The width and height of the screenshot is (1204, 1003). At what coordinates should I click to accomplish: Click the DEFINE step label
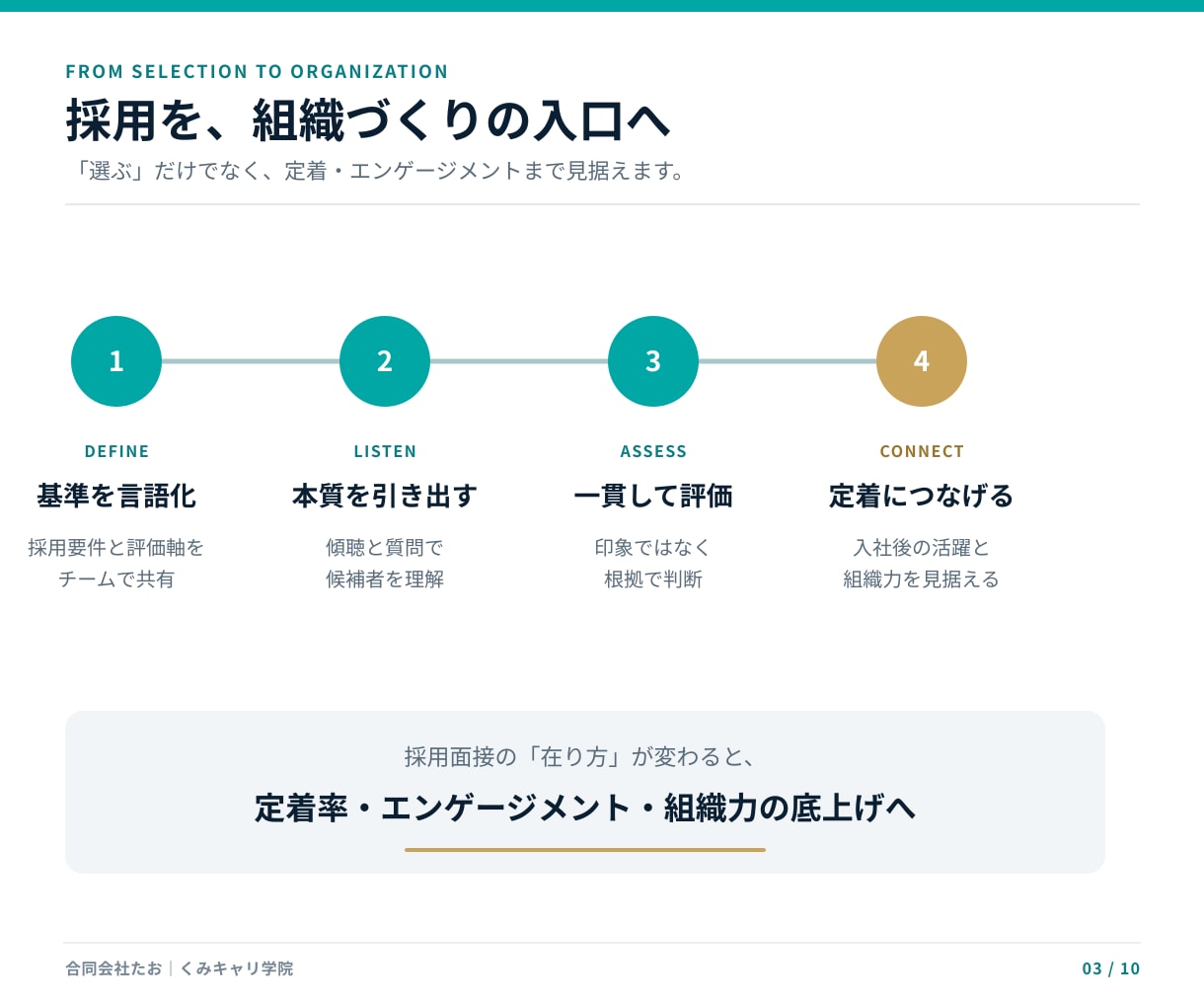pos(116,451)
